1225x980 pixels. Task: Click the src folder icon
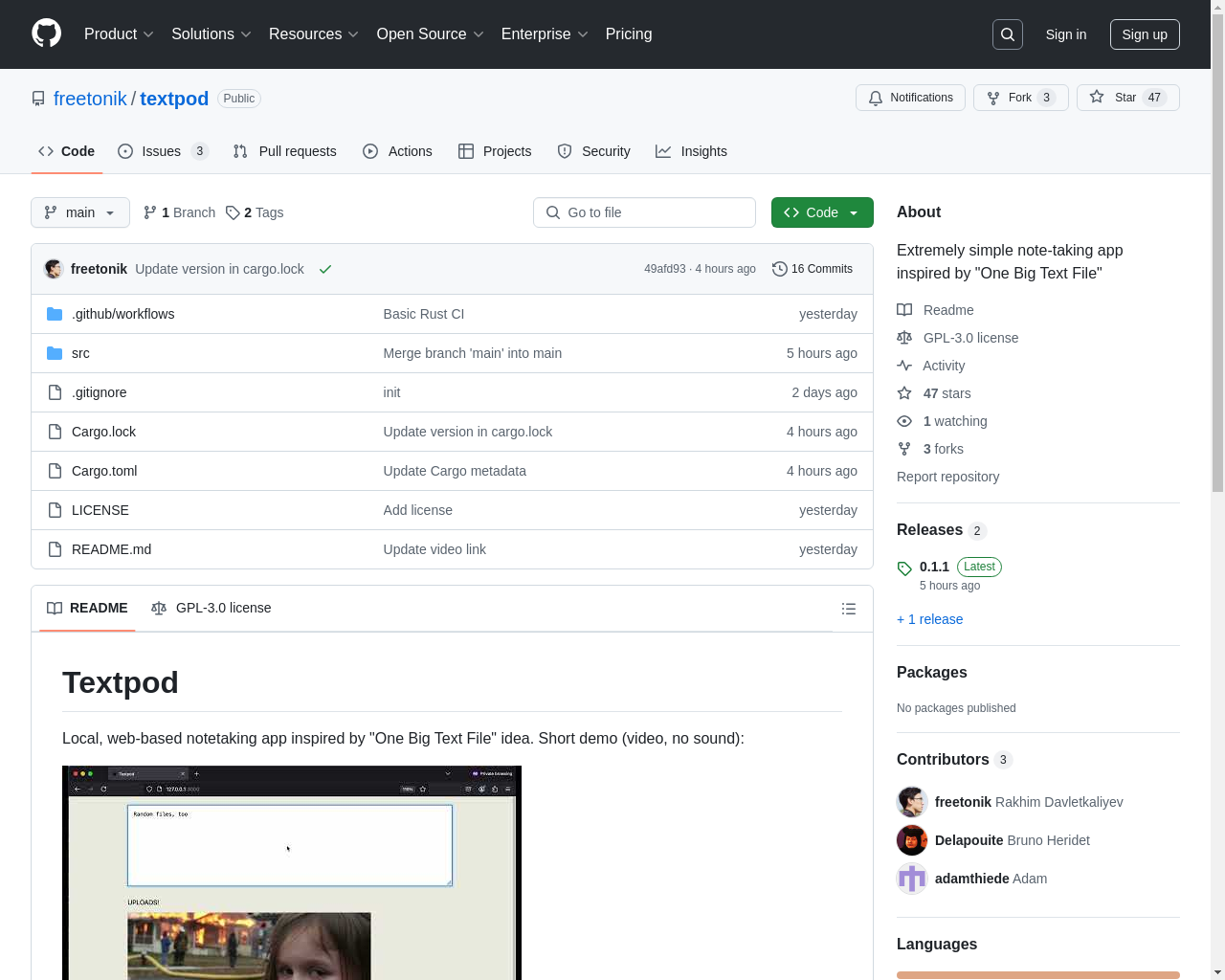point(55,353)
